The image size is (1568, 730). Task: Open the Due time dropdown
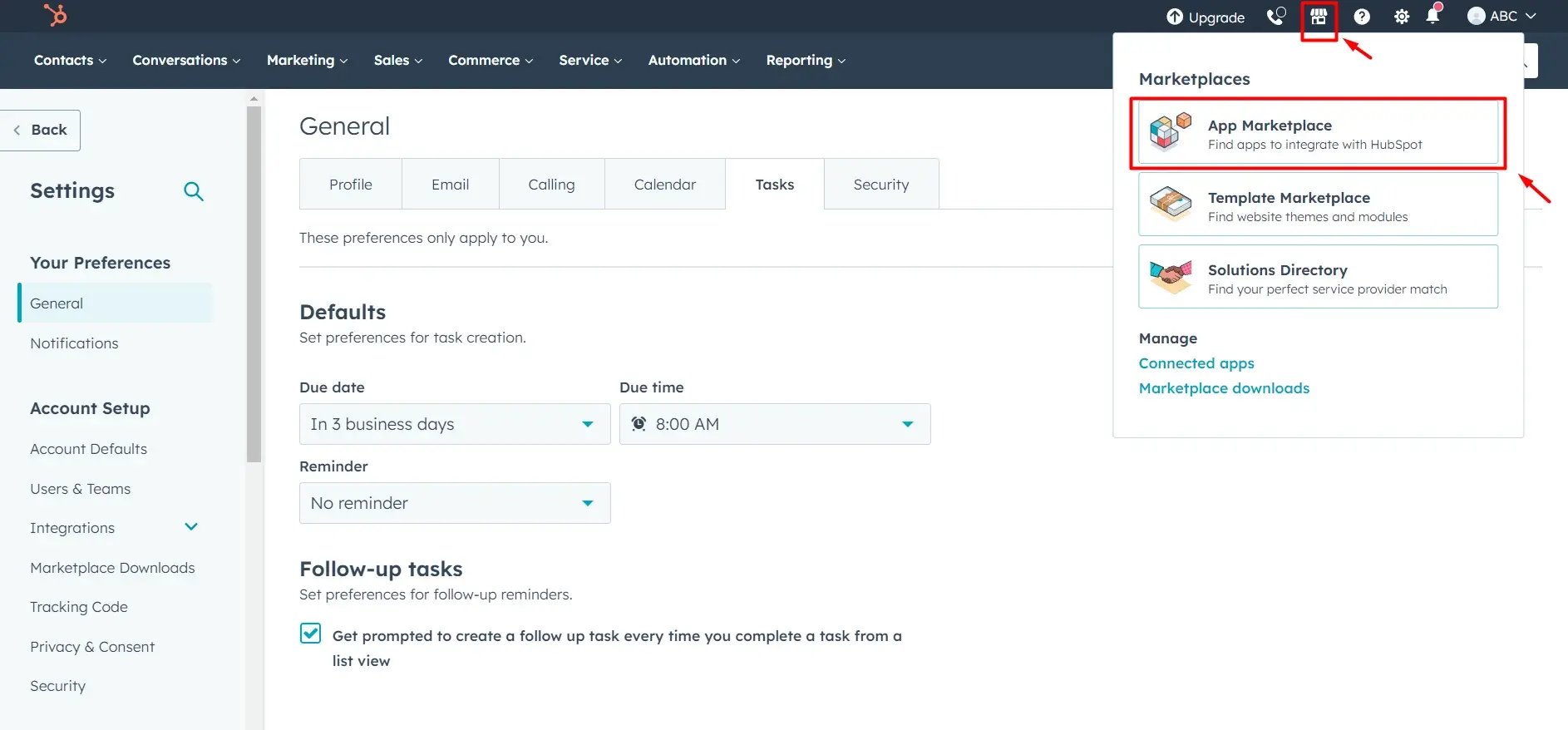(775, 424)
